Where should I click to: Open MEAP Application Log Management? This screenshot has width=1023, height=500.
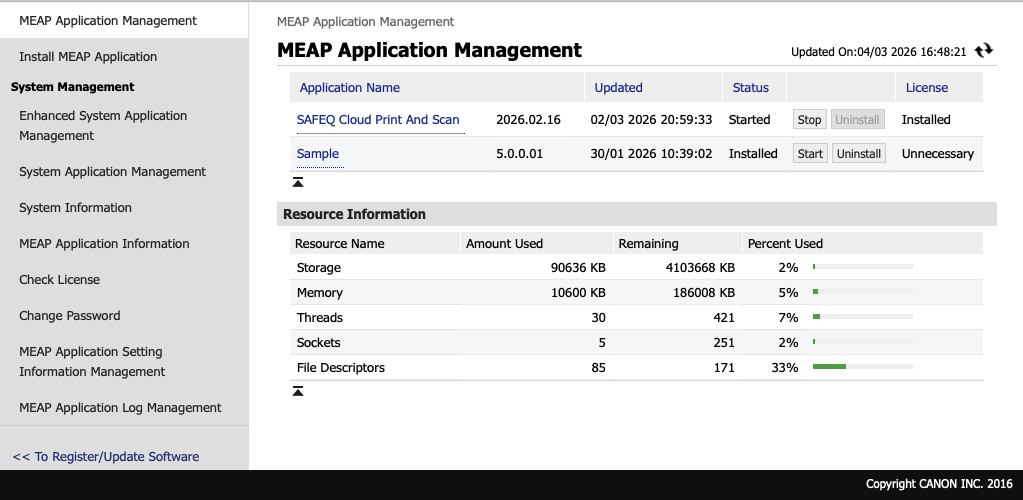tap(120, 407)
